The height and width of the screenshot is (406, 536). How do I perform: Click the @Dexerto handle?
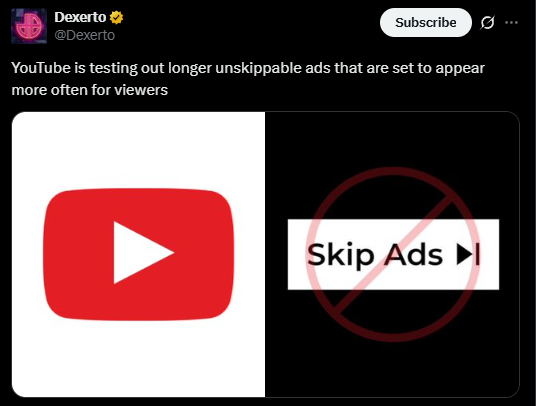click(x=85, y=35)
